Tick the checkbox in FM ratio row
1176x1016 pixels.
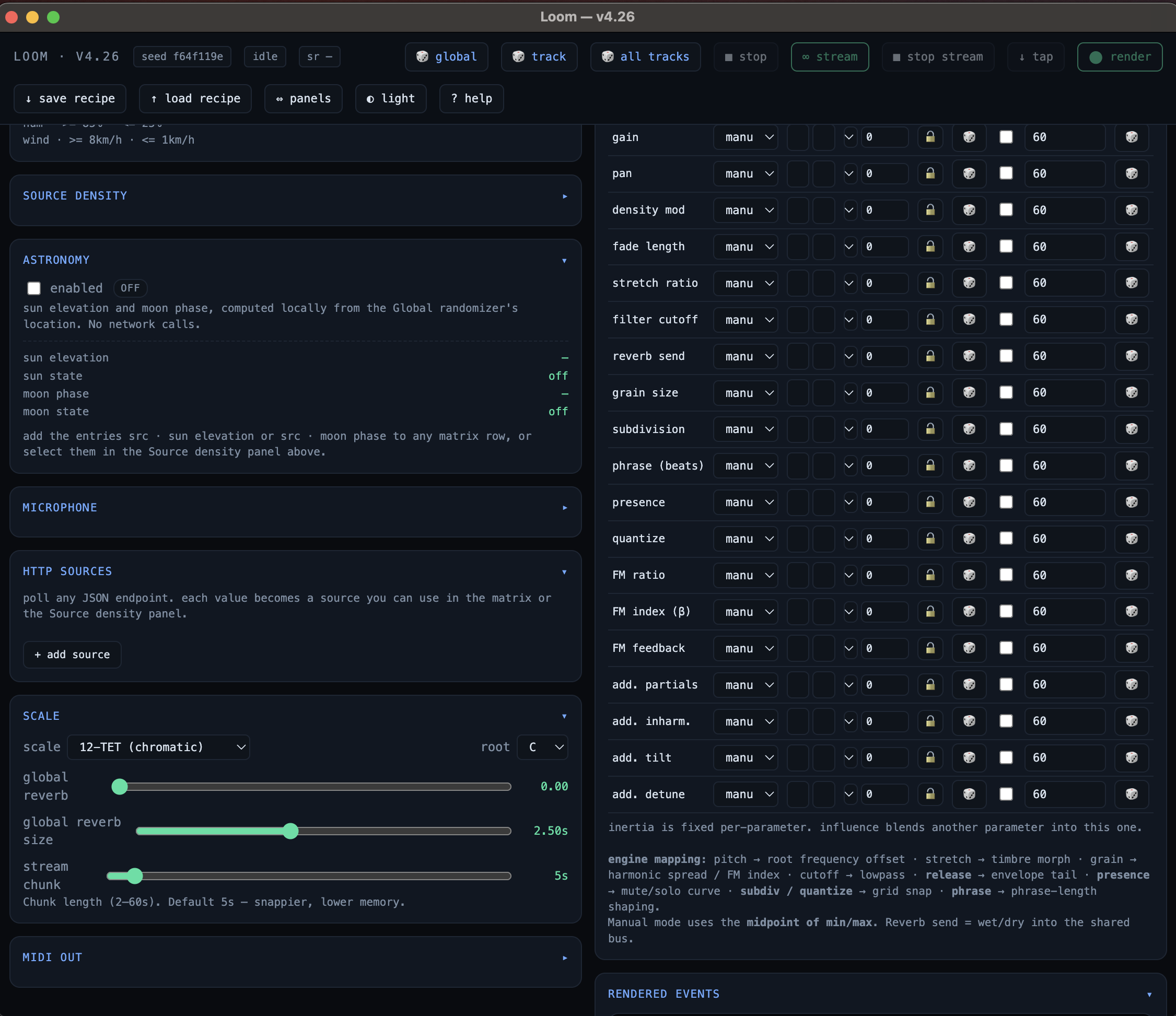[1006, 575]
